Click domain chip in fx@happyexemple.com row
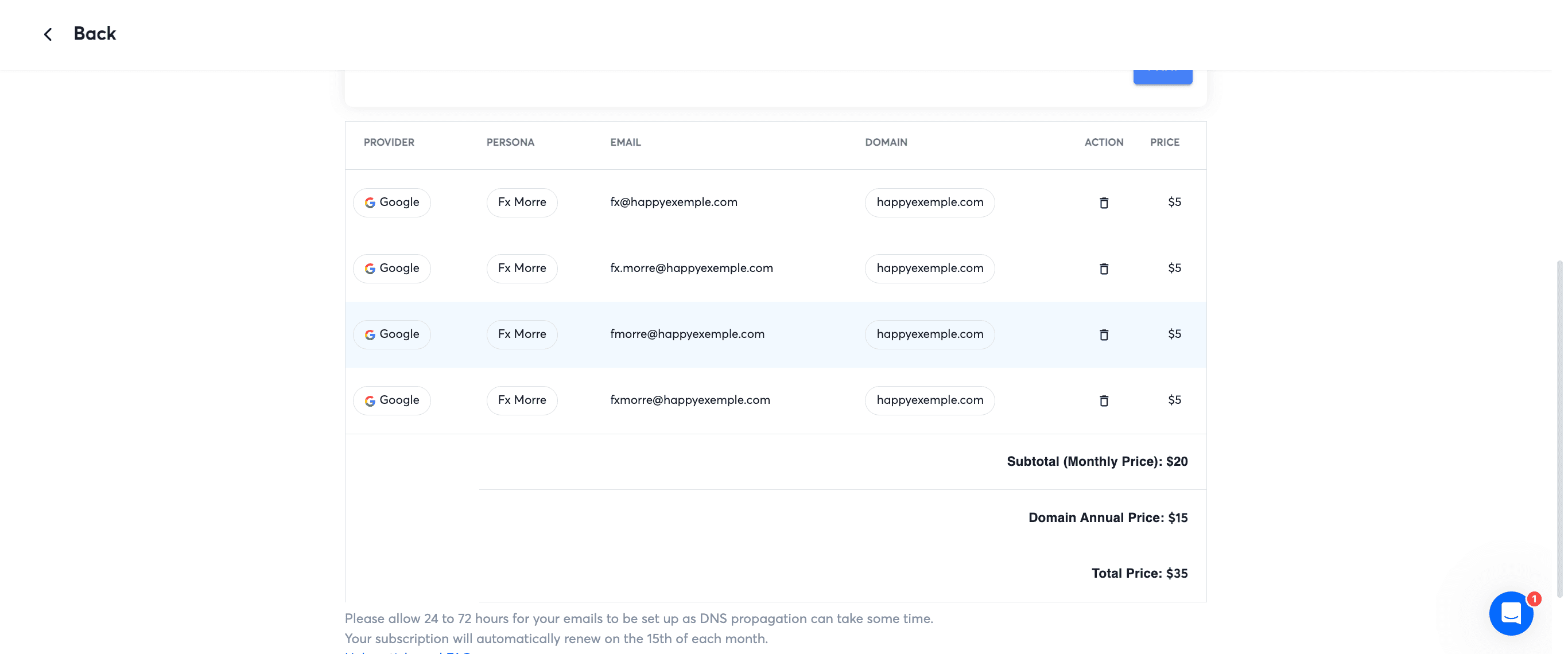Viewport: 1568px width, 654px height. point(929,203)
